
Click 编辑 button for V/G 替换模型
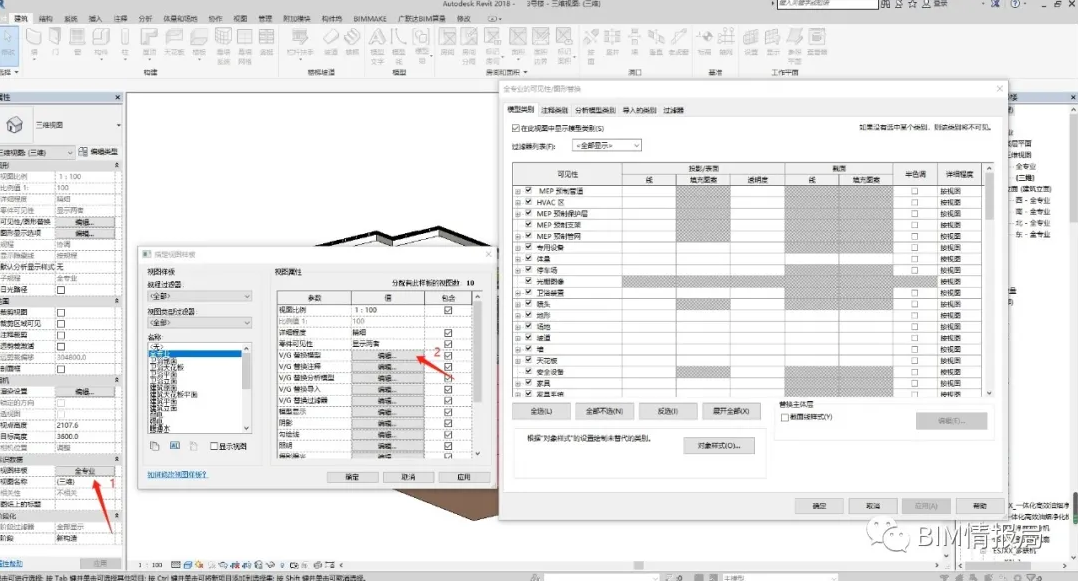click(x=388, y=356)
